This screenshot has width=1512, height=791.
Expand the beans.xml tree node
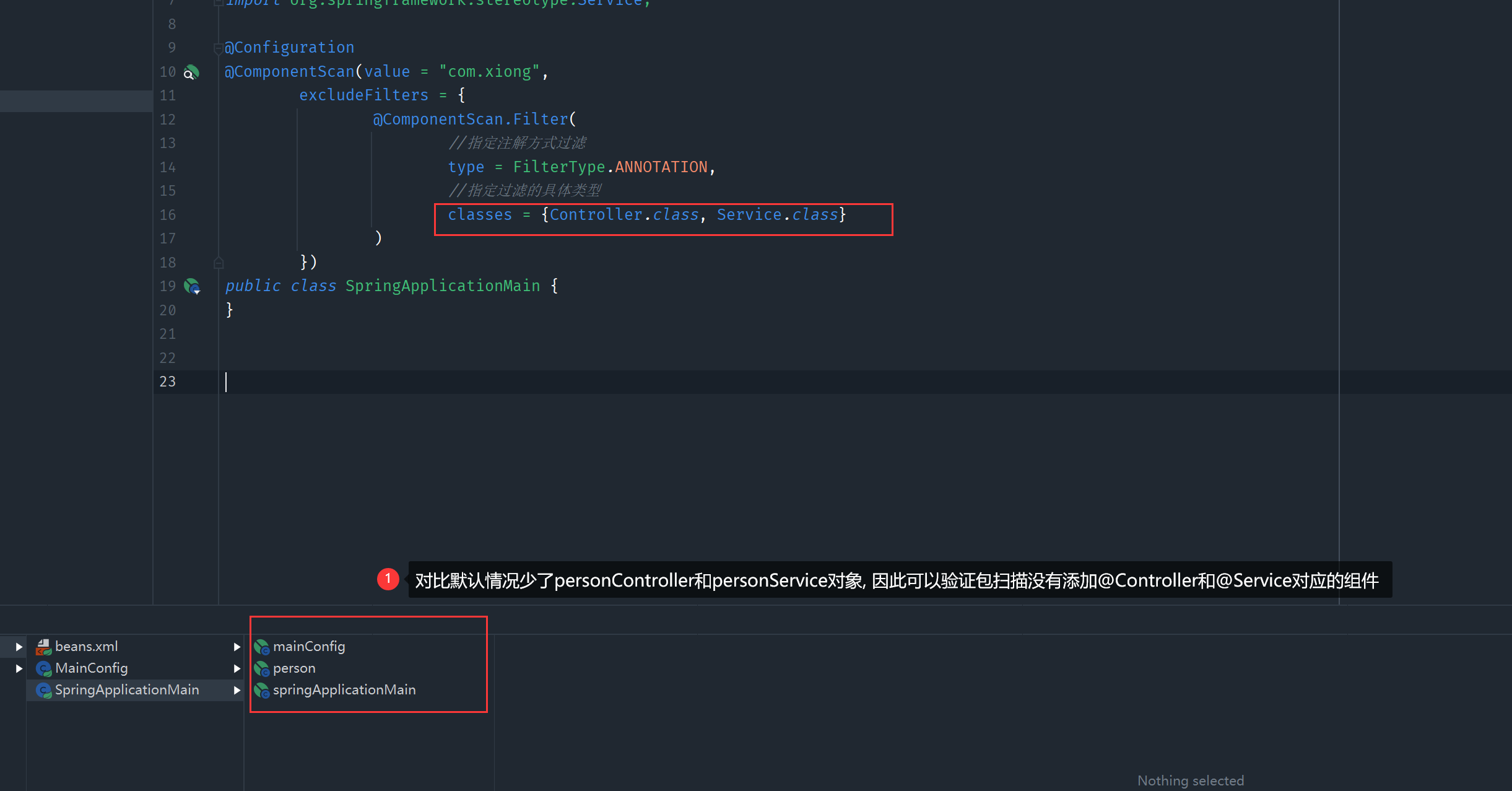click(x=19, y=647)
